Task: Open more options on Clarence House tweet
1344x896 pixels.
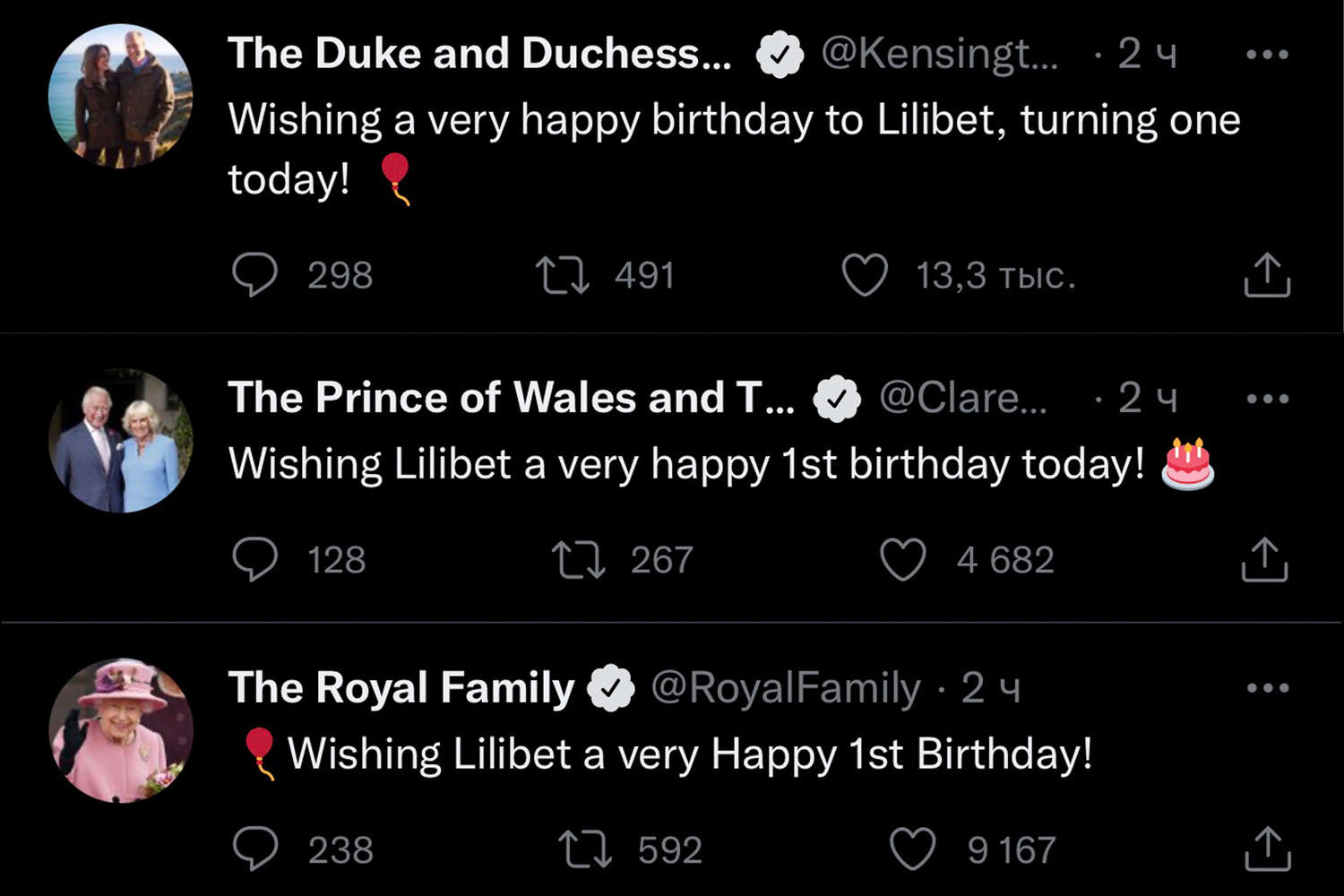Action: coord(1267,399)
